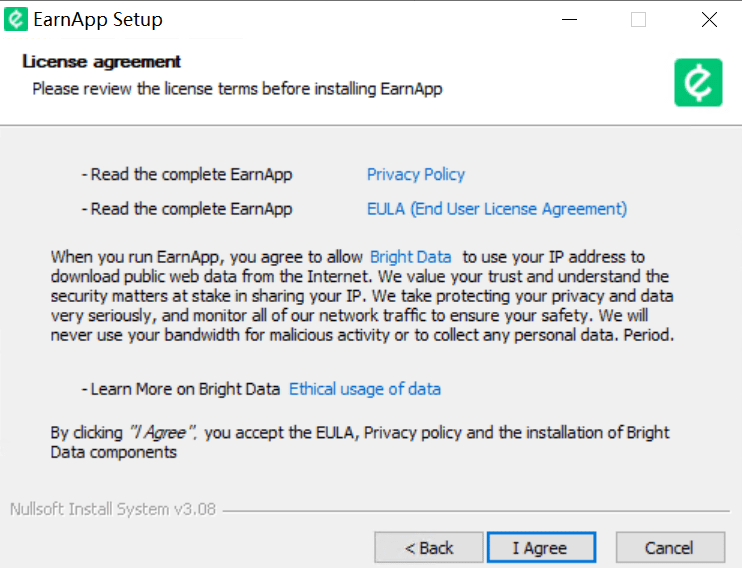The image size is (742, 568).
Task: Go back with the Back button
Action: tap(428, 547)
